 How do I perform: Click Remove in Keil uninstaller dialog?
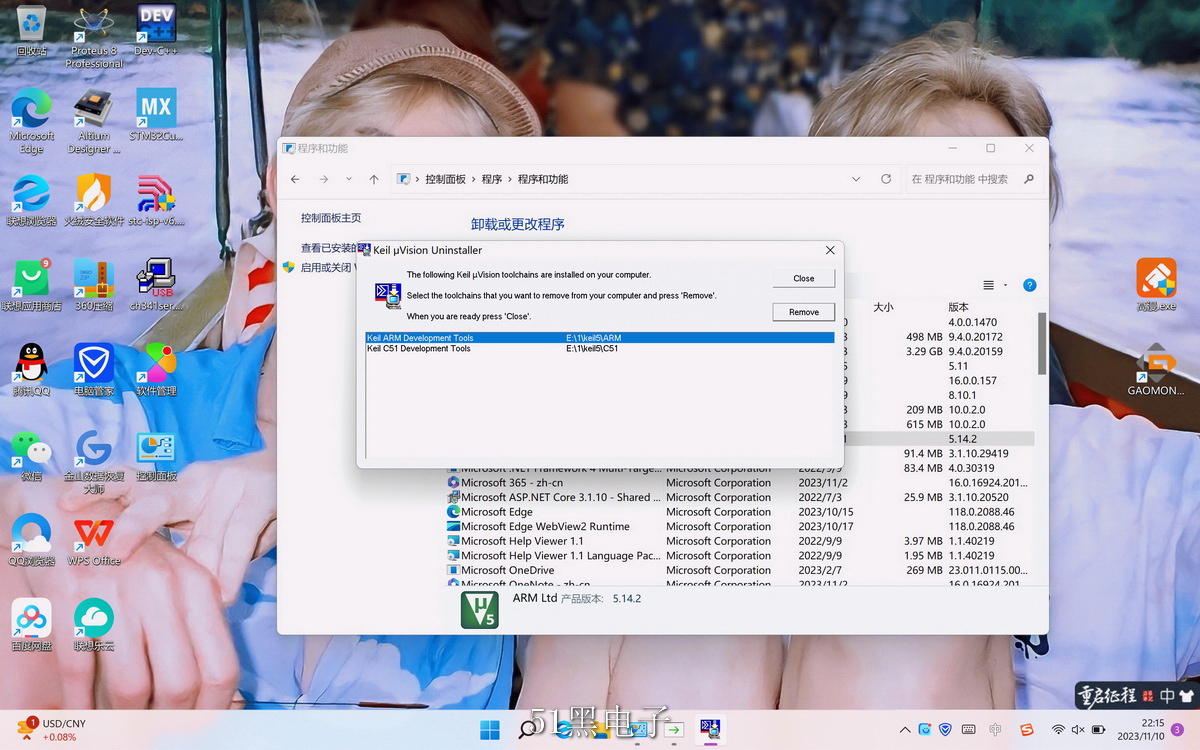[804, 312]
